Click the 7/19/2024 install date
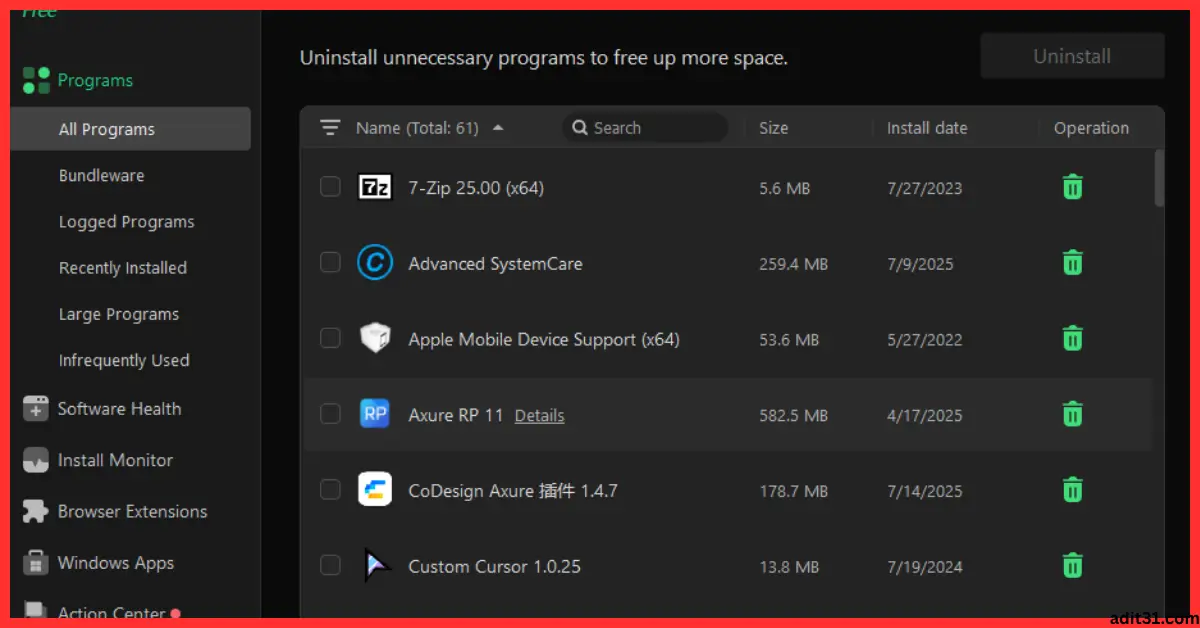The height and width of the screenshot is (628, 1200). (x=924, y=567)
